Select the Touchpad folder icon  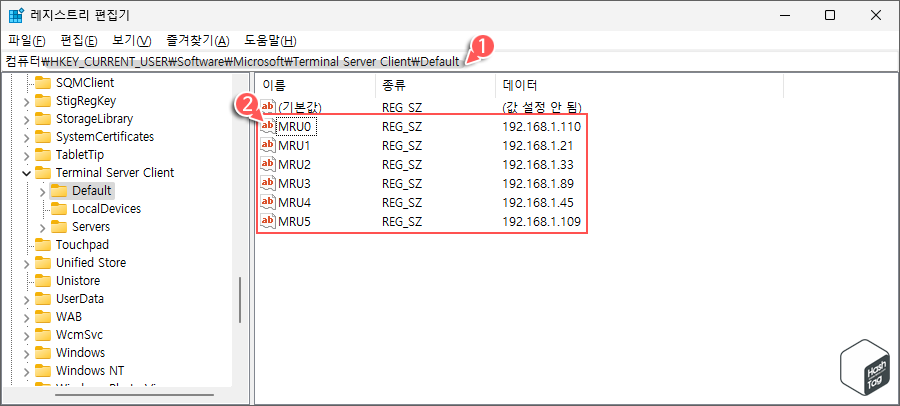pyautogui.click(x=42, y=245)
